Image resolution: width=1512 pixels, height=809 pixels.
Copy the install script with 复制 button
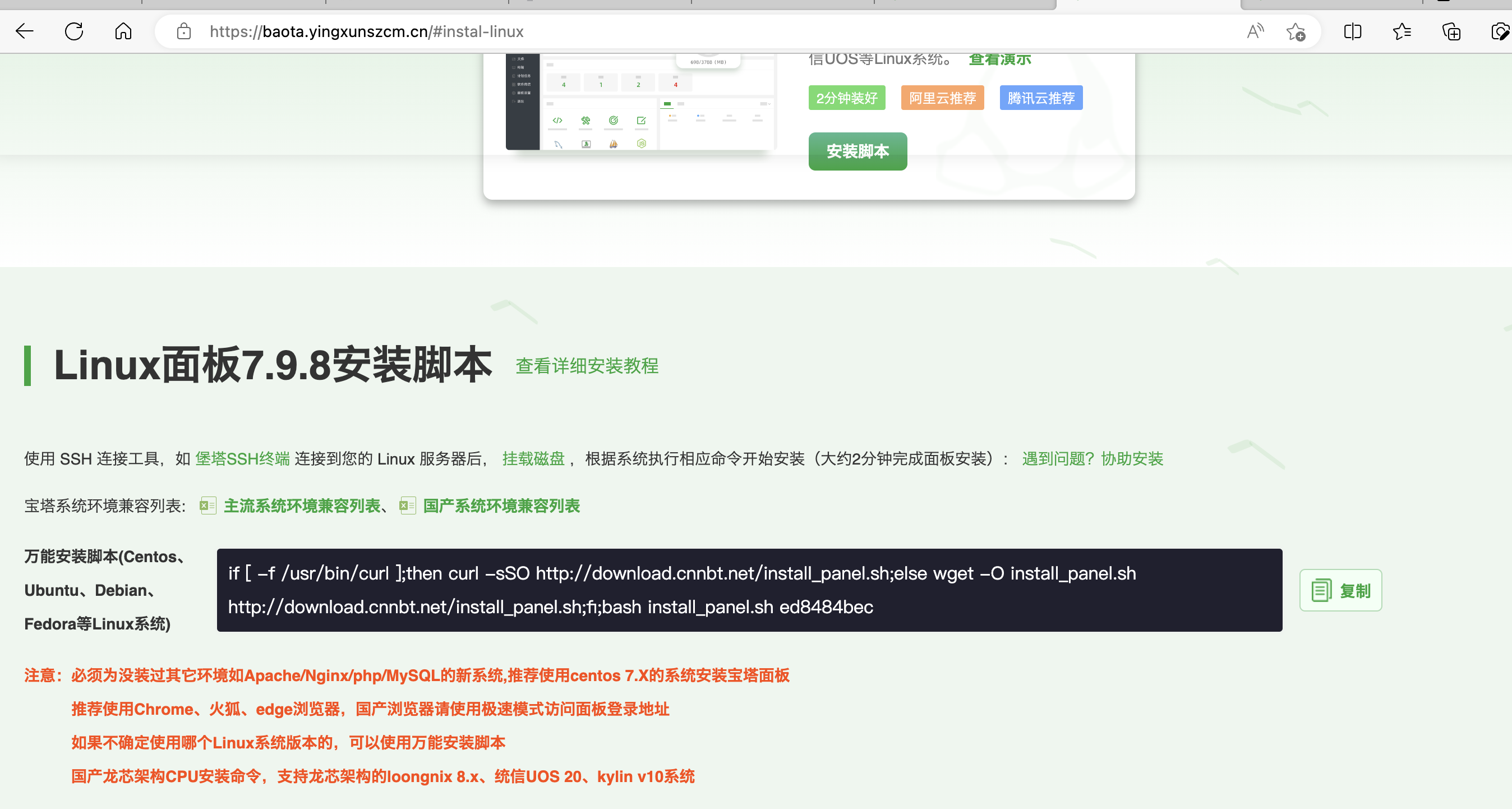pos(1340,590)
